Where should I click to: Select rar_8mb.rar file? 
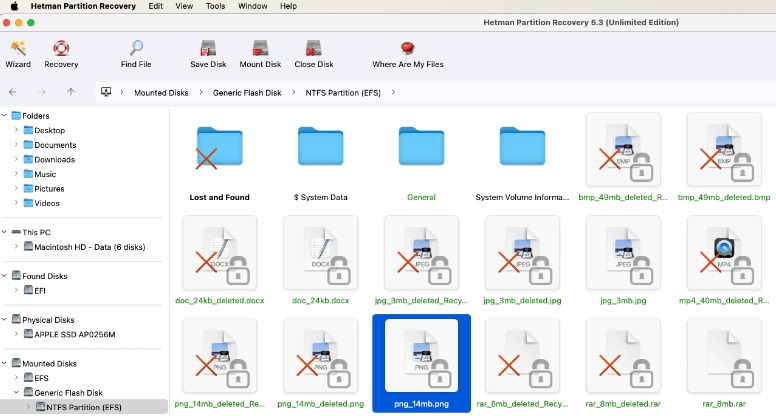[x=724, y=364]
